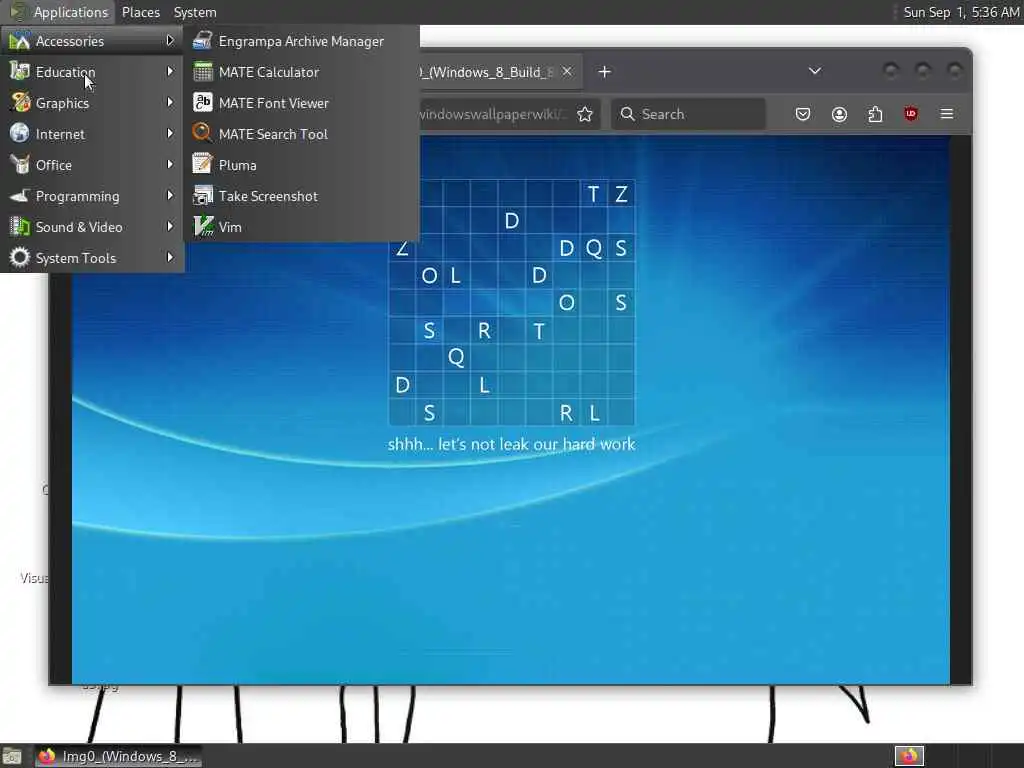The image size is (1024, 768).
Task: Select the System Tools category
Action: (x=92, y=258)
